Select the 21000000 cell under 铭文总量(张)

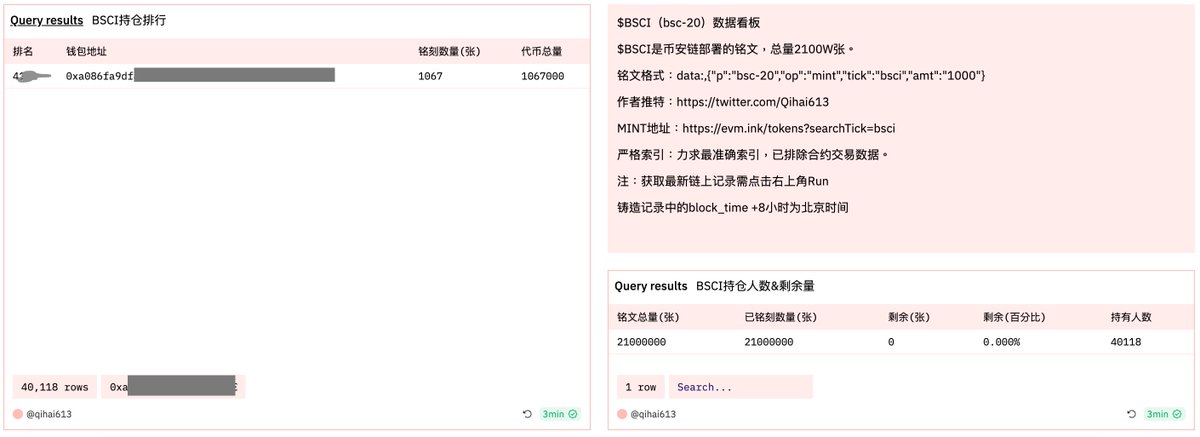coord(642,342)
